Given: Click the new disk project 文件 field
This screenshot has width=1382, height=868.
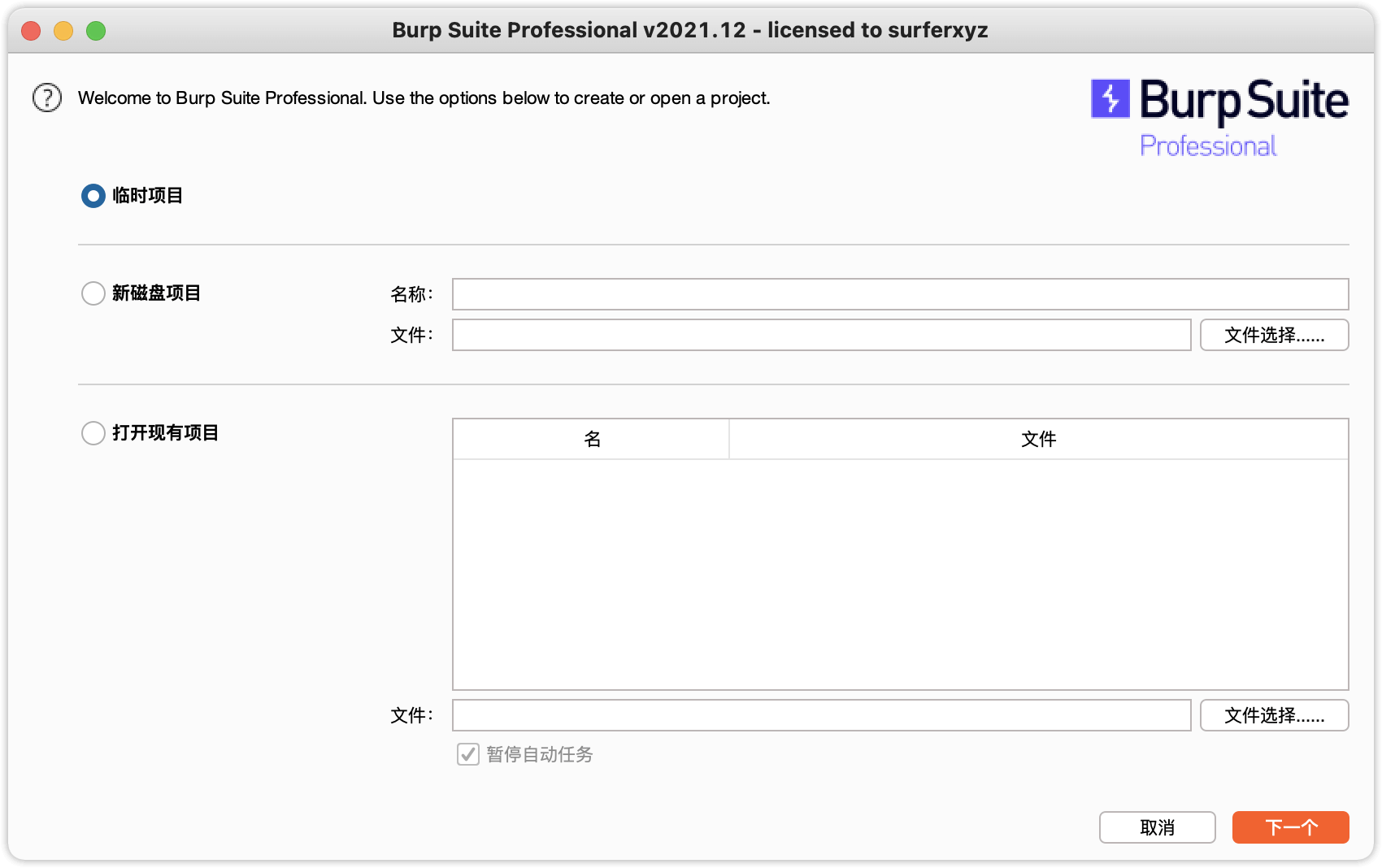Looking at the screenshot, I should (x=822, y=335).
